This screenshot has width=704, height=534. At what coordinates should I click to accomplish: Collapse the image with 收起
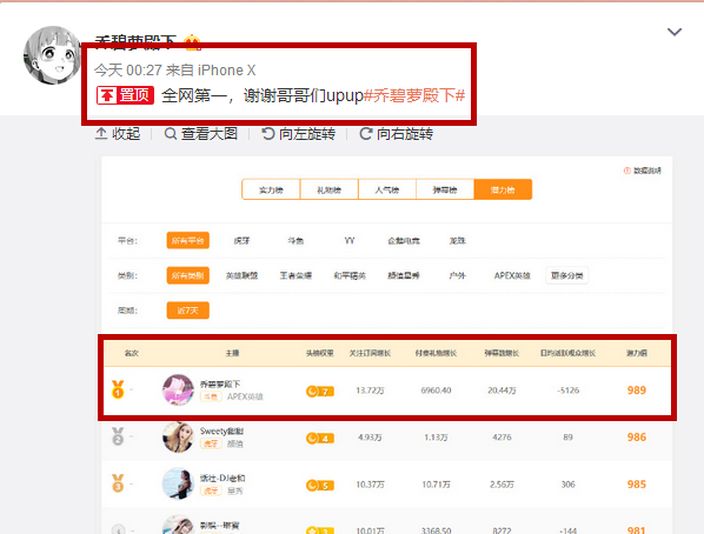pos(118,134)
